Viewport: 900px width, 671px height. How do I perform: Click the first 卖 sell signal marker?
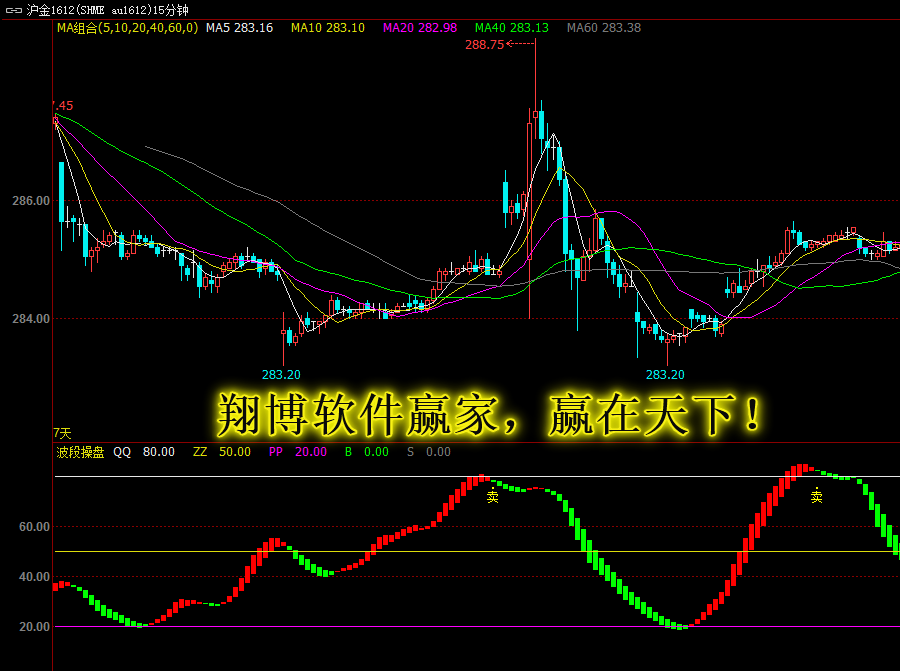tap(492, 497)
